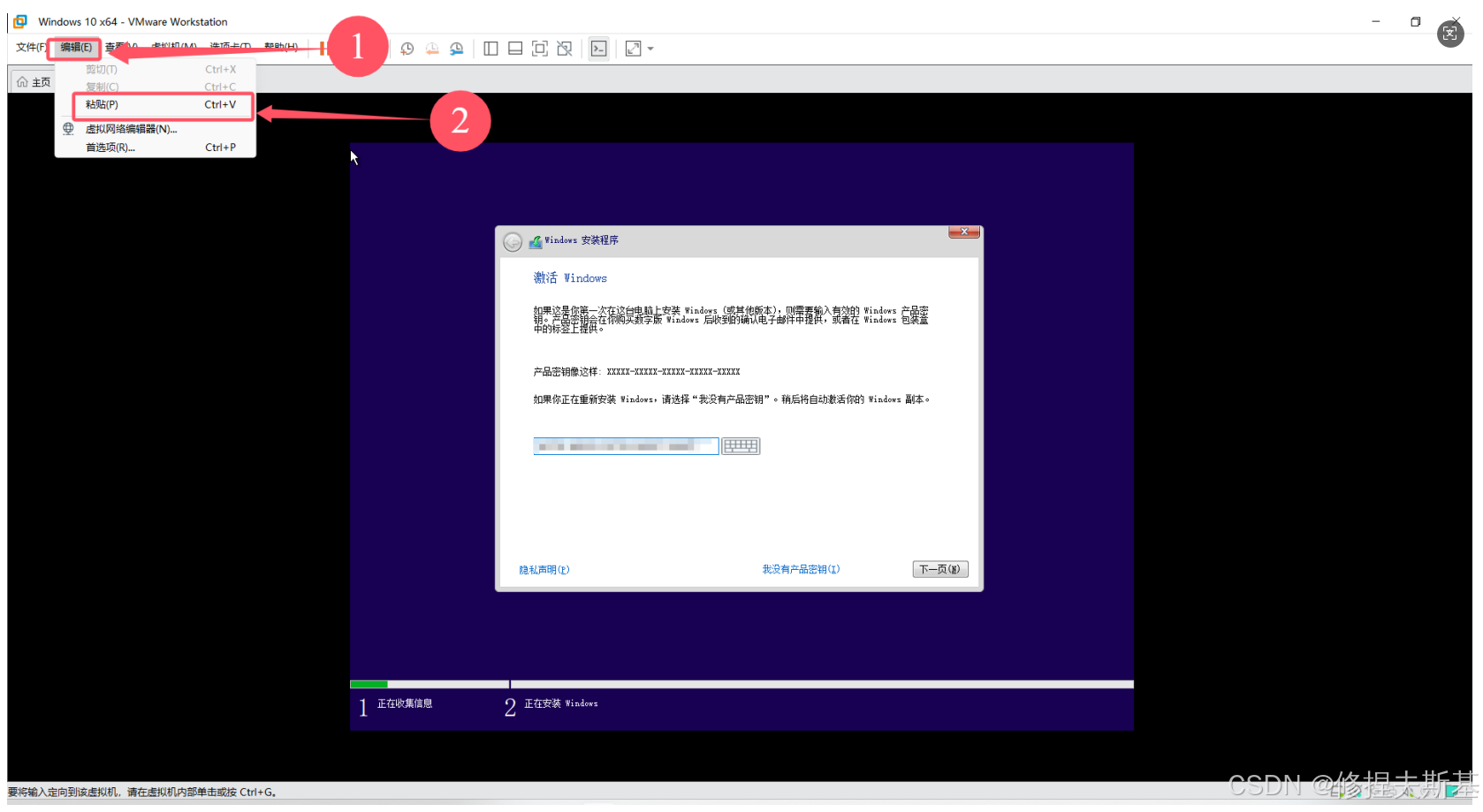Click the installation progress bar
This screenshot has height=812, width=1483.
click(741, 683)
